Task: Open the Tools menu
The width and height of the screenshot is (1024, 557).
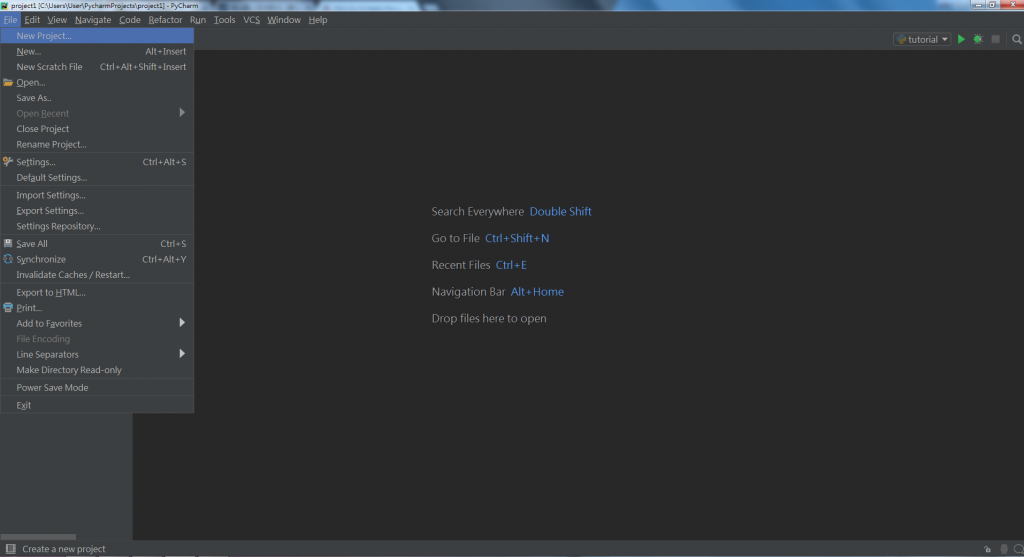Action: click(224, 20)
